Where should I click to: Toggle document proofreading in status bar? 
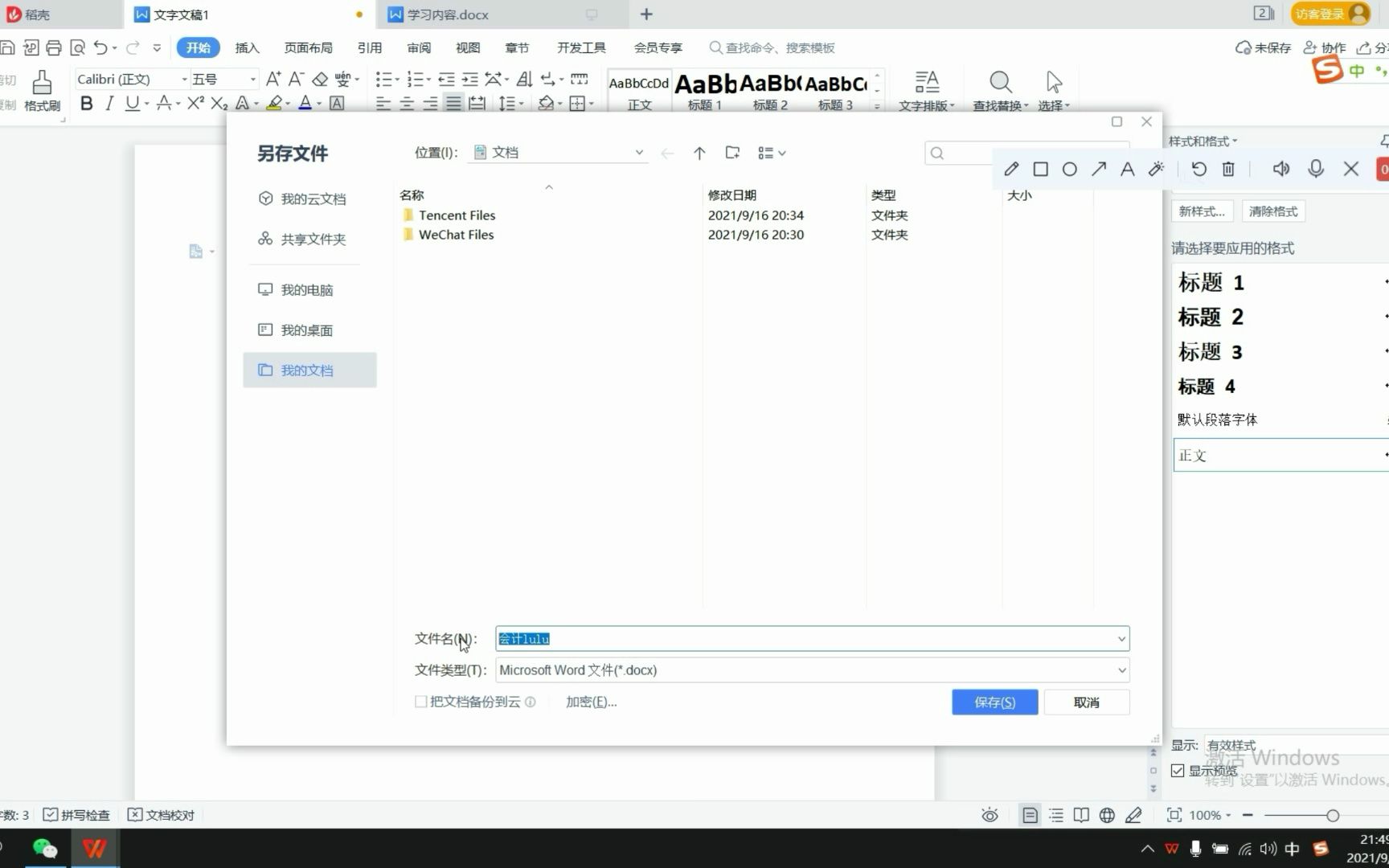click(x=161, y=815)
